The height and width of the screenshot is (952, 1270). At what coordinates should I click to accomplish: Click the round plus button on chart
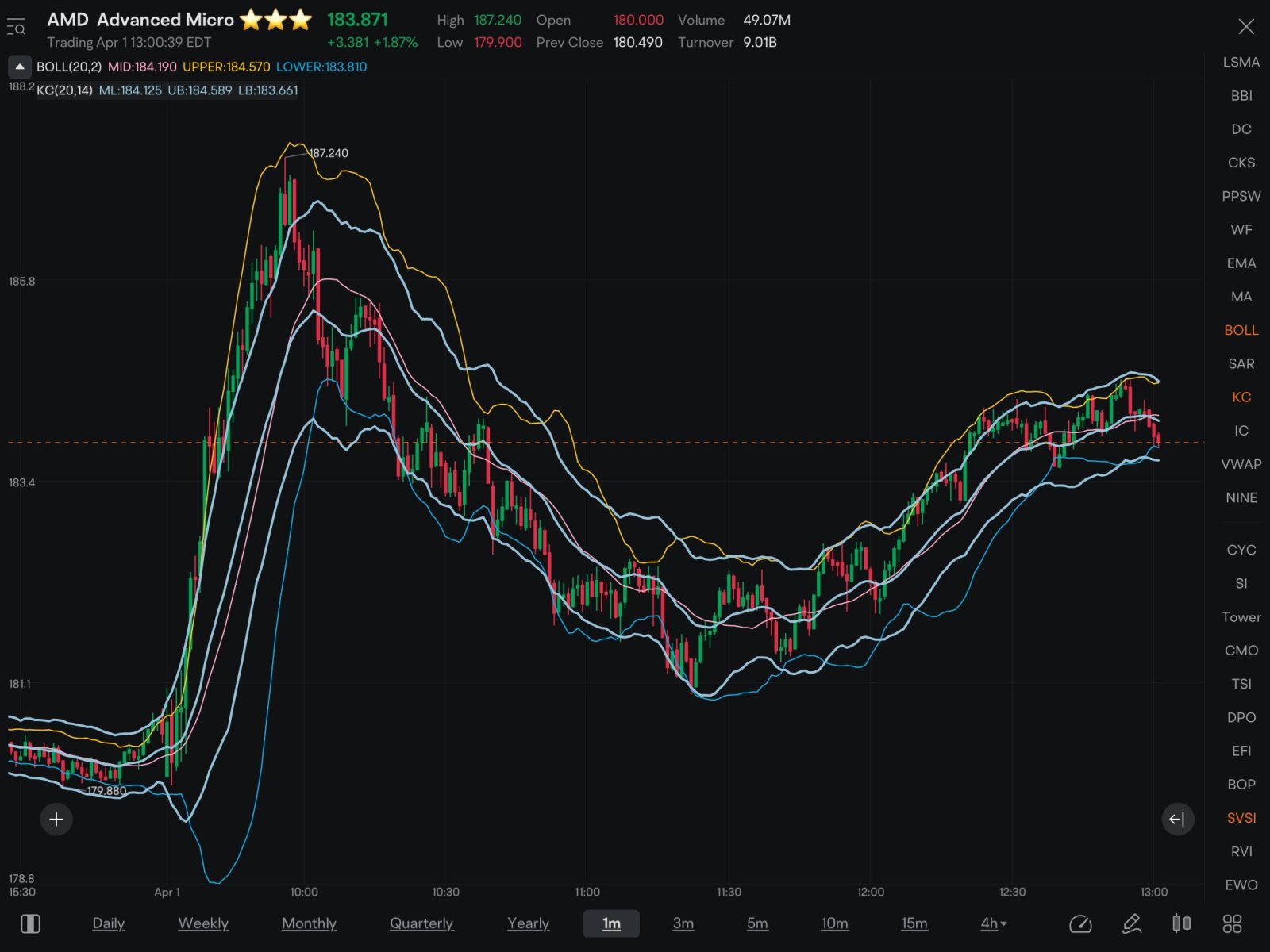coord(56,819)
